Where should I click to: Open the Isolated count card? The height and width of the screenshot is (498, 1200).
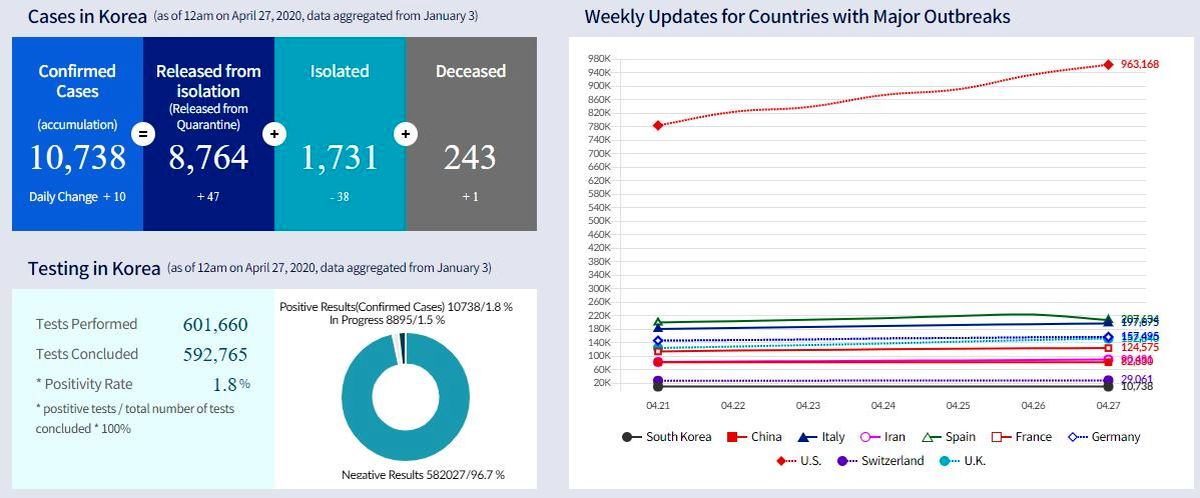(x=339, y=134)
